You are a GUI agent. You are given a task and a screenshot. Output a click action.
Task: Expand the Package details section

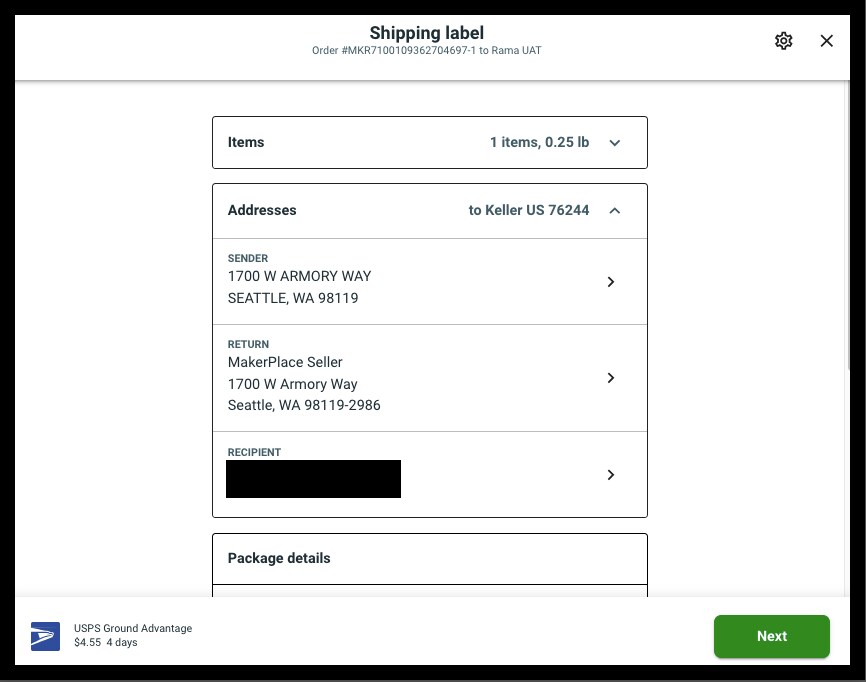tap(429, 558)
